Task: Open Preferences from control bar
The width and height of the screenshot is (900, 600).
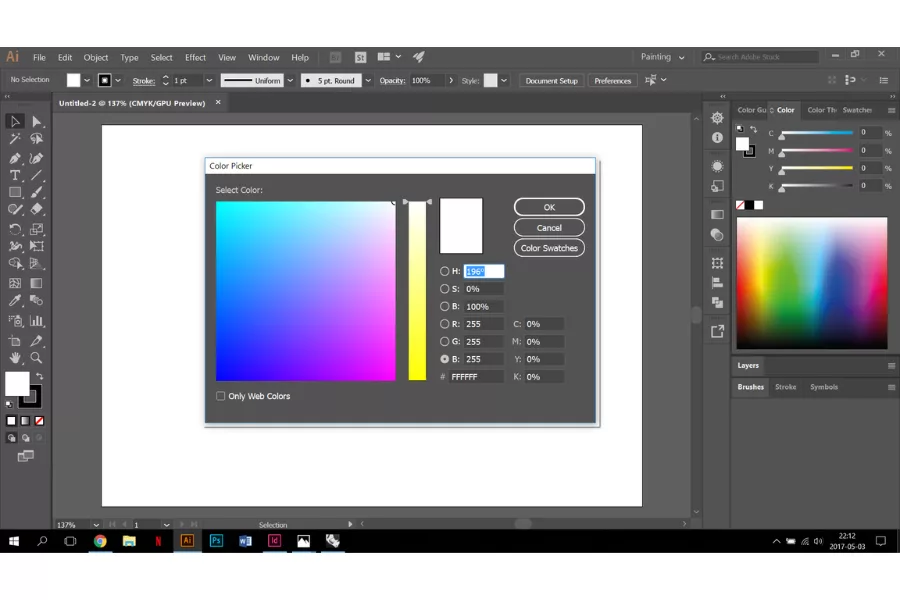Action: point(612,80)
